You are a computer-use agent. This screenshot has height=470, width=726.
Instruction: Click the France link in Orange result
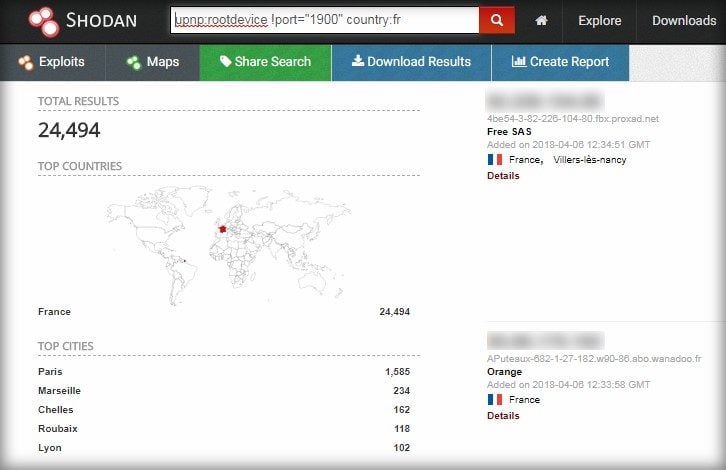[x=525, y=399]
